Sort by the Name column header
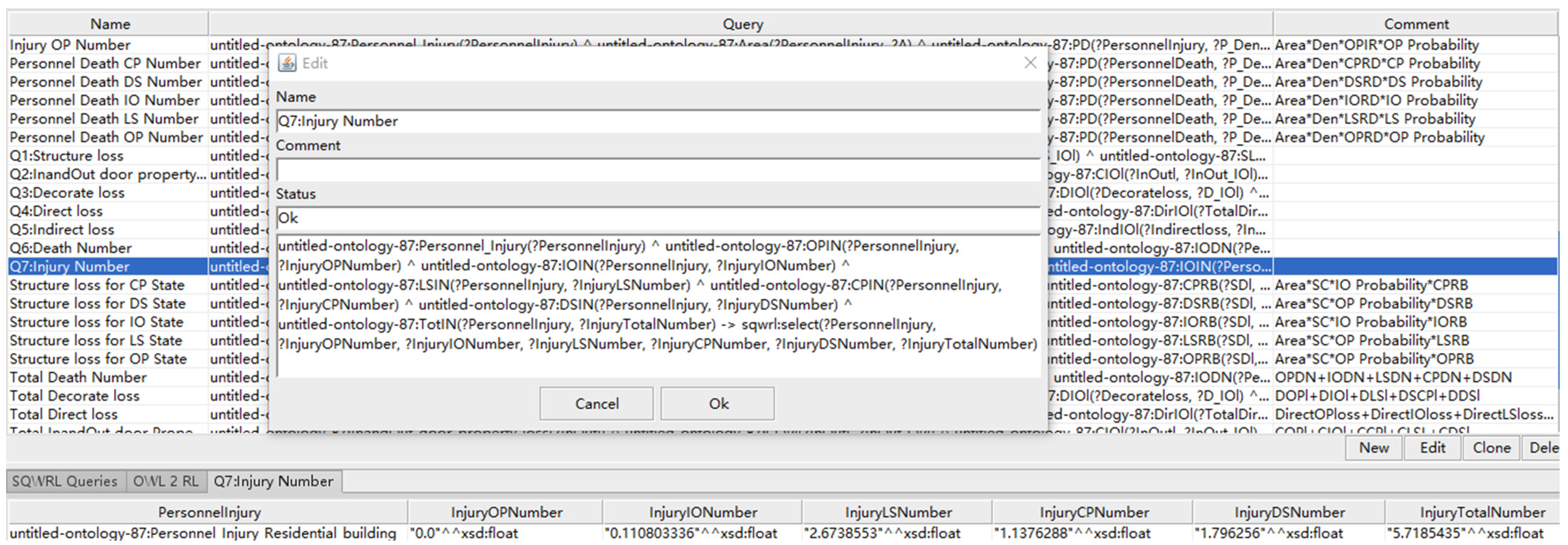Image resolution: width=1568 pixels, height=545 pixels. [x=110, y=24]
